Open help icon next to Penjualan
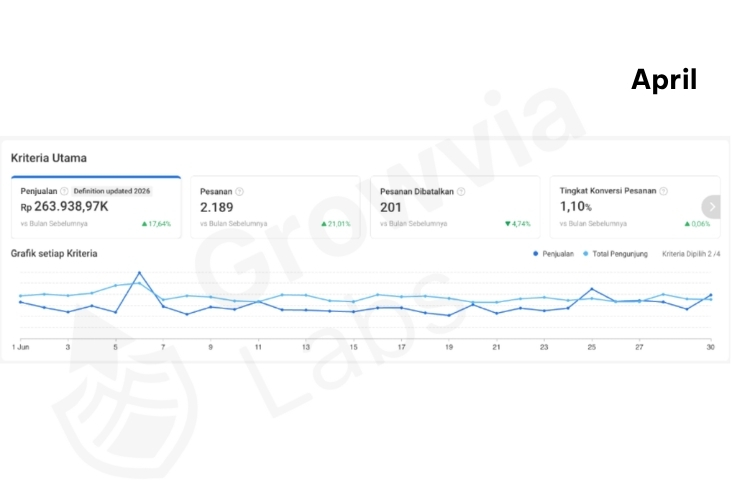732x500 pixels. pyautogui.click(x=64, y=191)
